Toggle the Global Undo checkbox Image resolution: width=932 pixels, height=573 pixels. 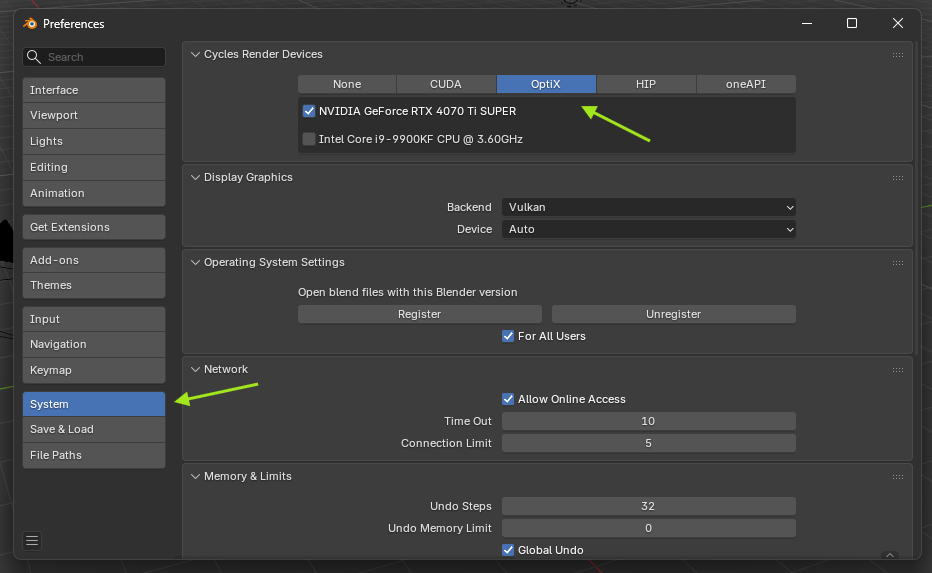click(x=508, y=550)
